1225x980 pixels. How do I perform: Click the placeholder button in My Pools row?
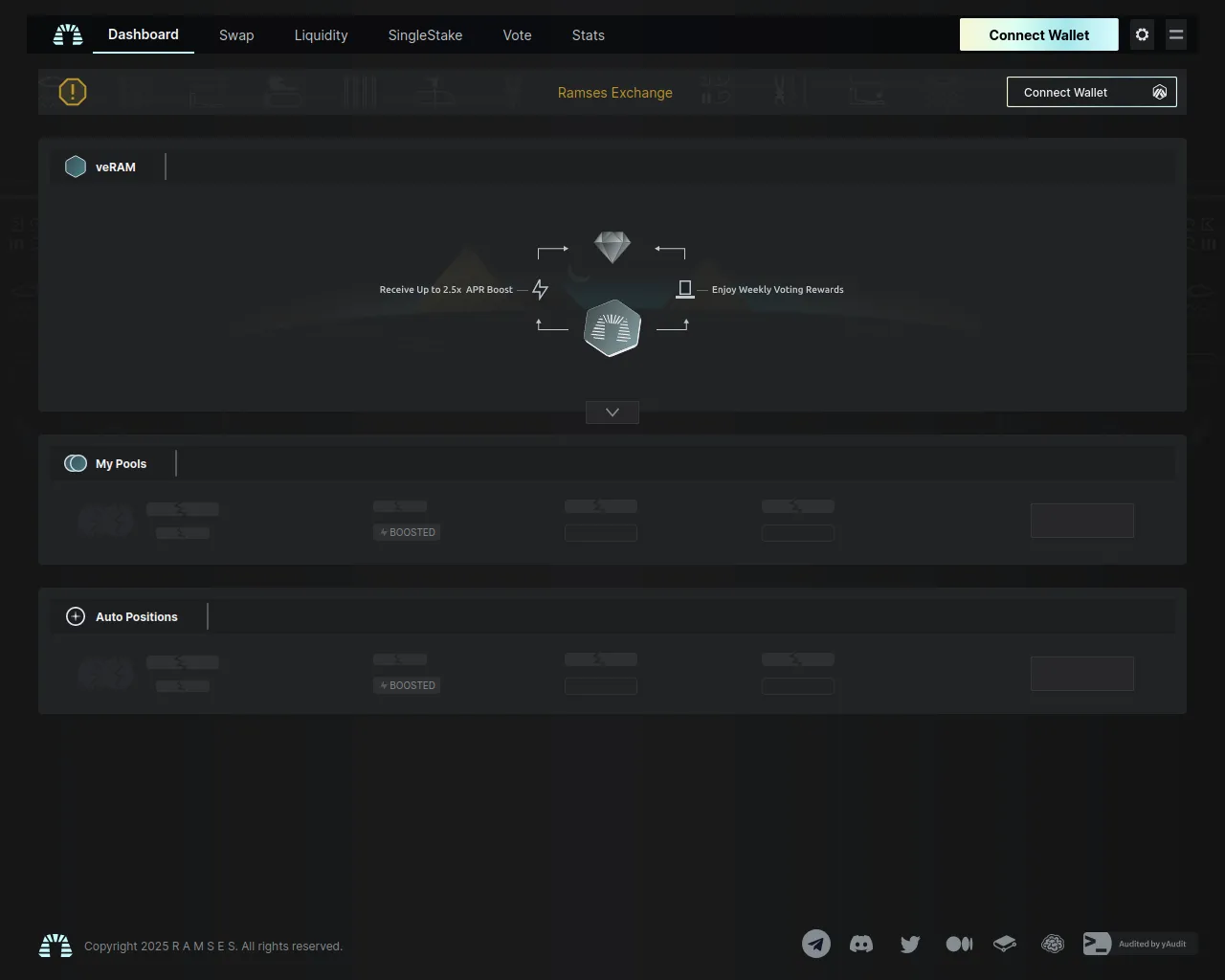(1082, 521)
